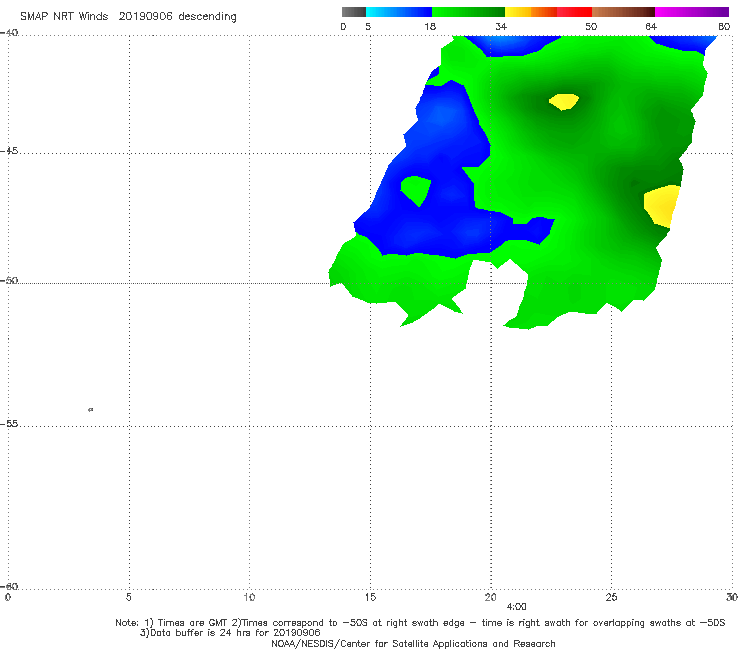This screenshot has height=650, width=740.
Task: Click the yellow-orange segment of the color bar
Action: (531, 12)
